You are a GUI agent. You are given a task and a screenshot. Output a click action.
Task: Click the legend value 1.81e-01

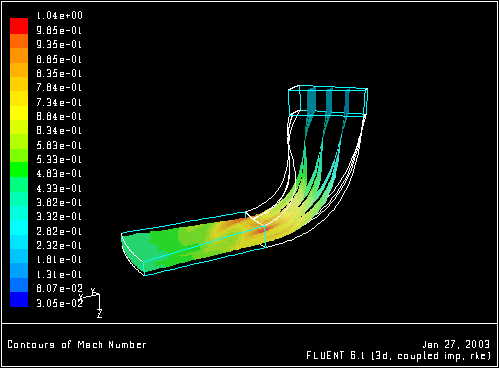pos(59,259)
